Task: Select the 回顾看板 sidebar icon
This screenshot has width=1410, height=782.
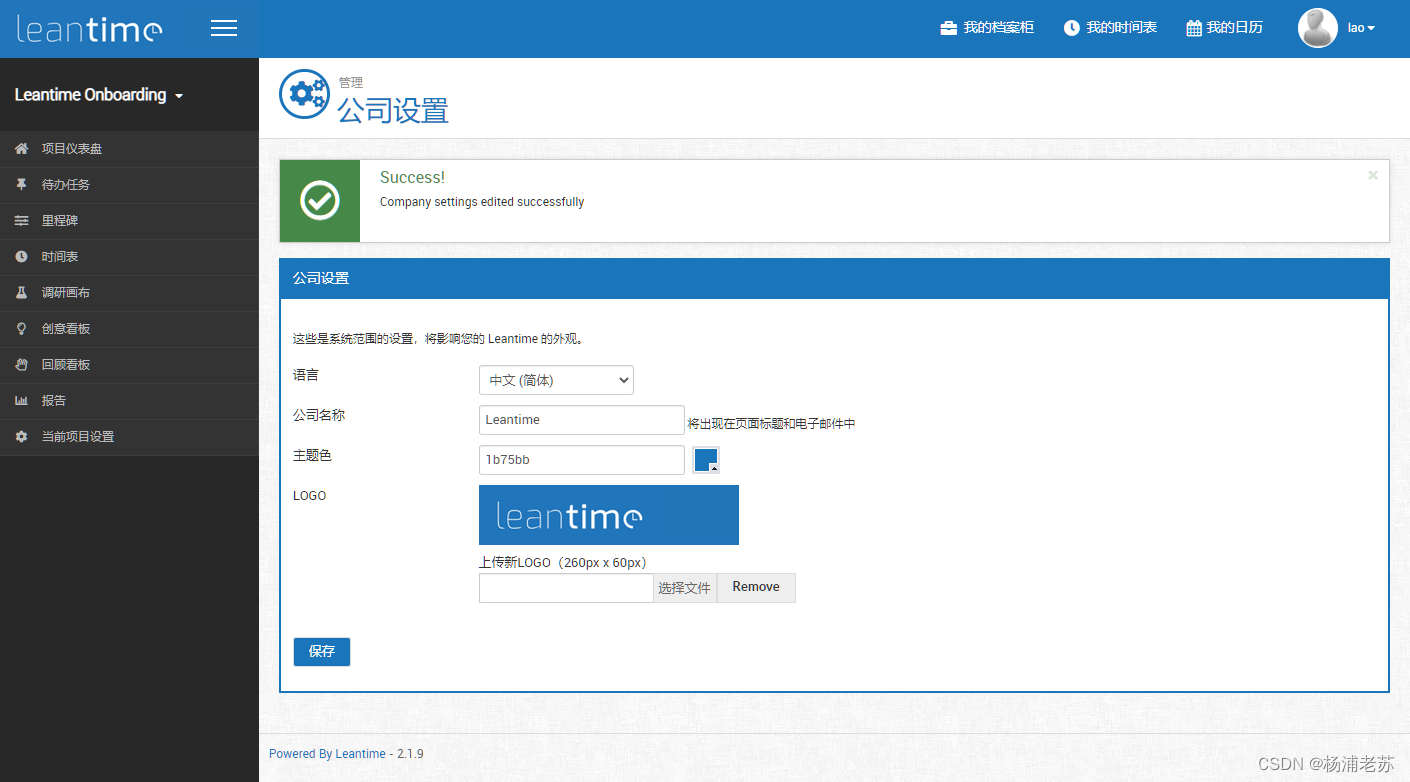Action: (20, 365)
